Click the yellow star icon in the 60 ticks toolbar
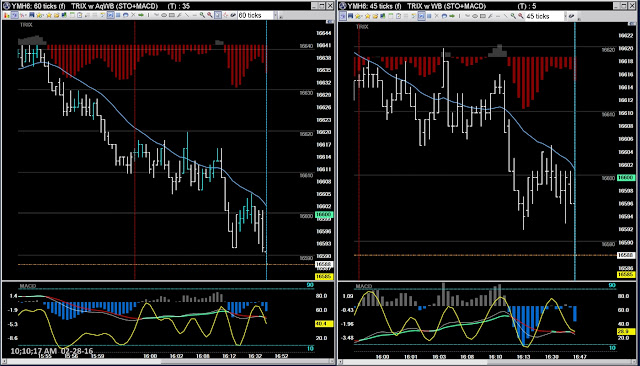 49,15
